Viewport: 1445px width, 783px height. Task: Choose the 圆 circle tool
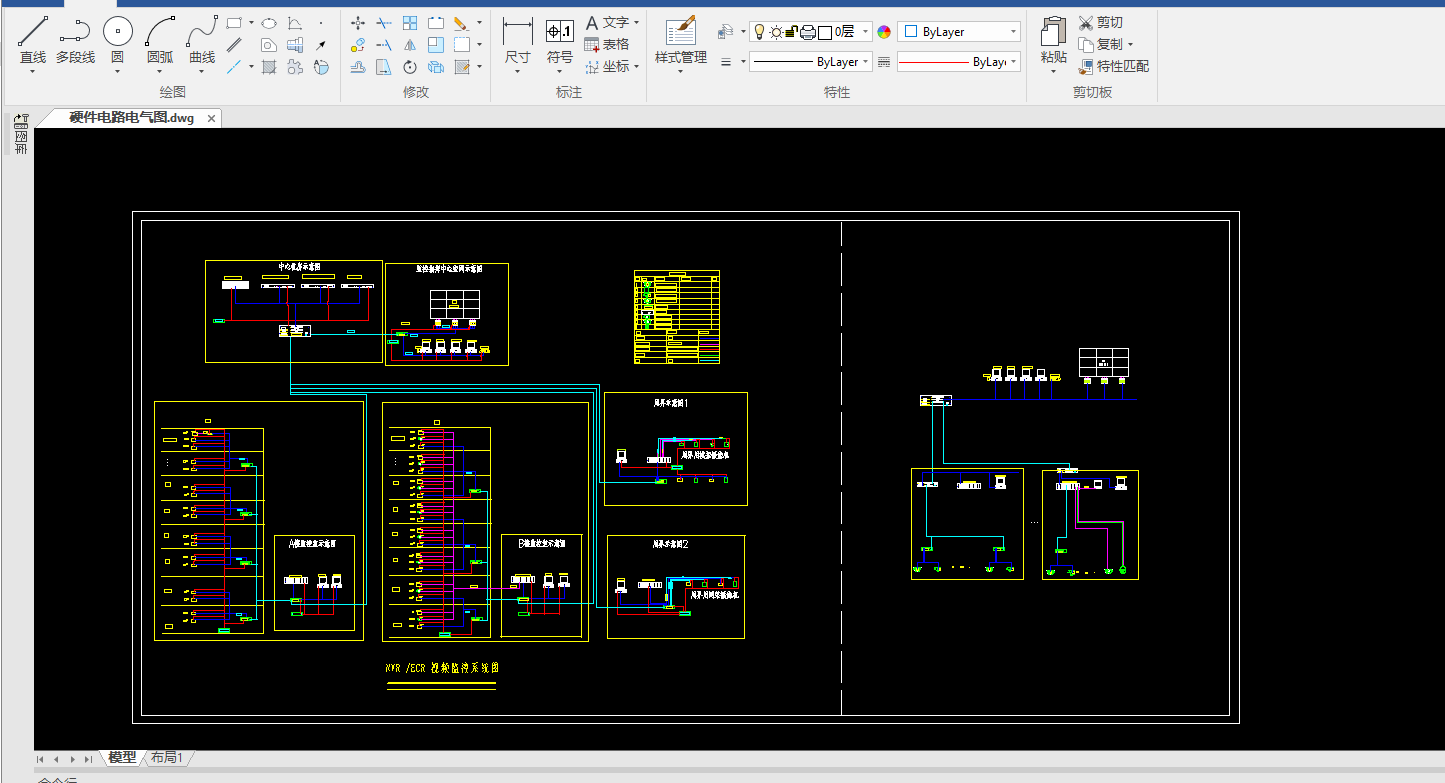pyautogui.click(x=117, y=41)
